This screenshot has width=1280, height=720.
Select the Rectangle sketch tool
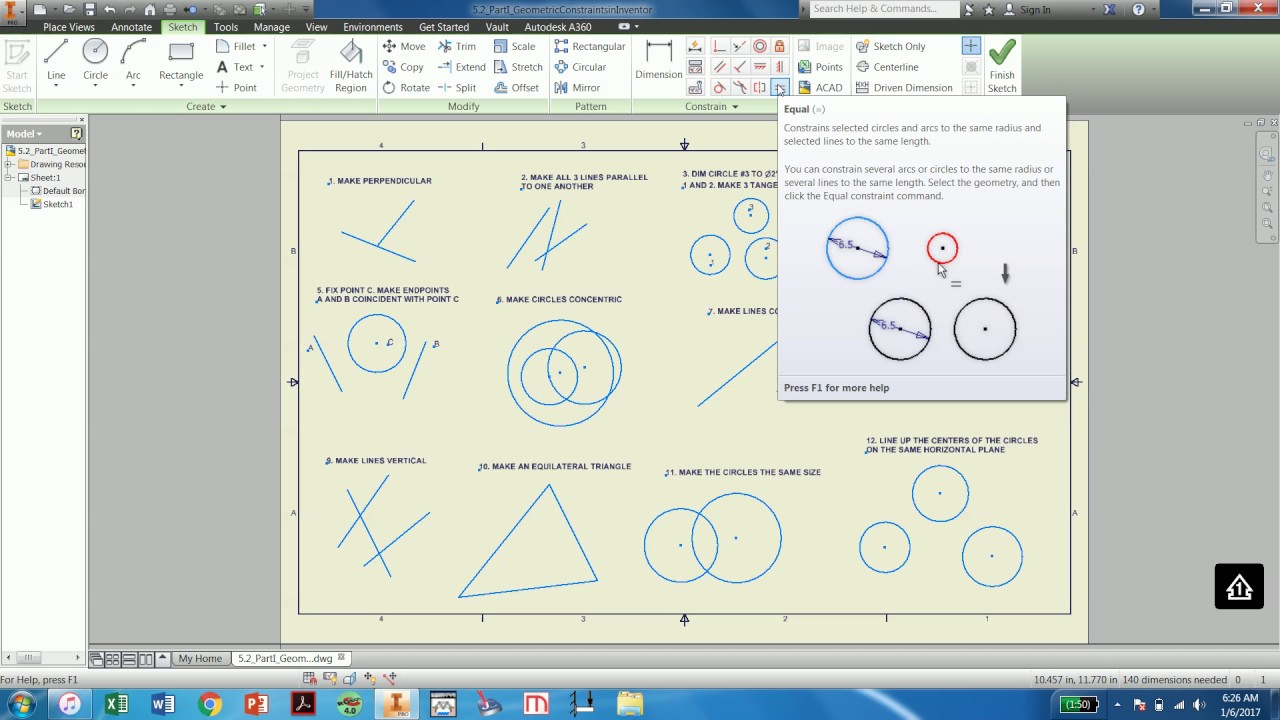pyautogui.click(x=181, y=60)
